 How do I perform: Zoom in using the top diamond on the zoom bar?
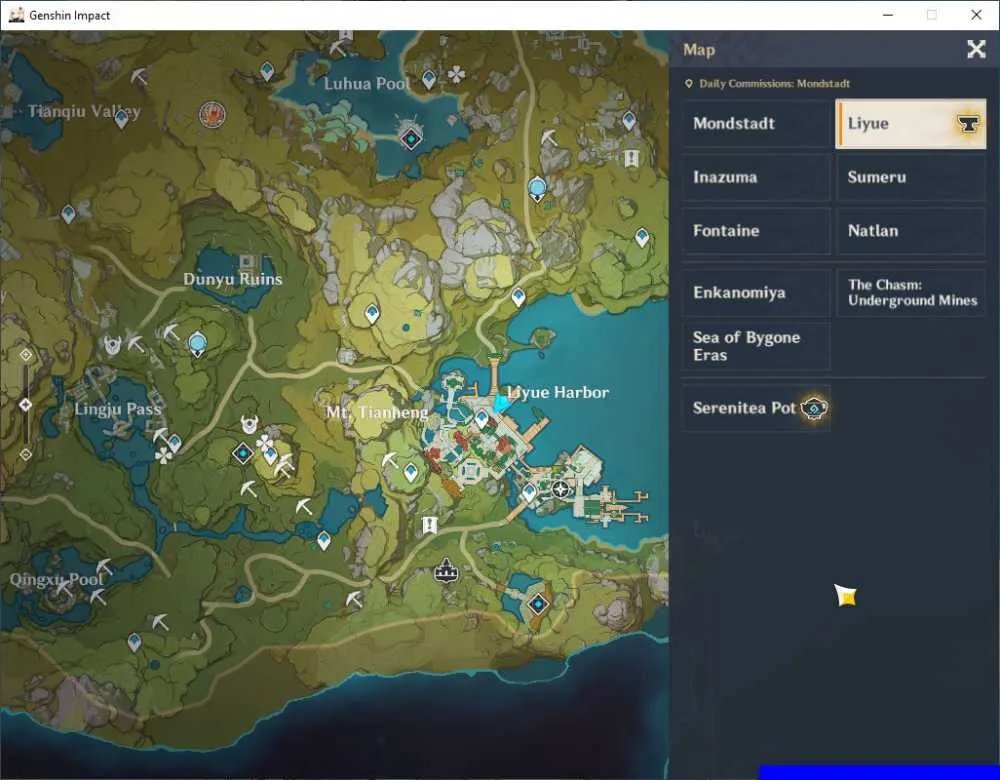coord(26,355)
